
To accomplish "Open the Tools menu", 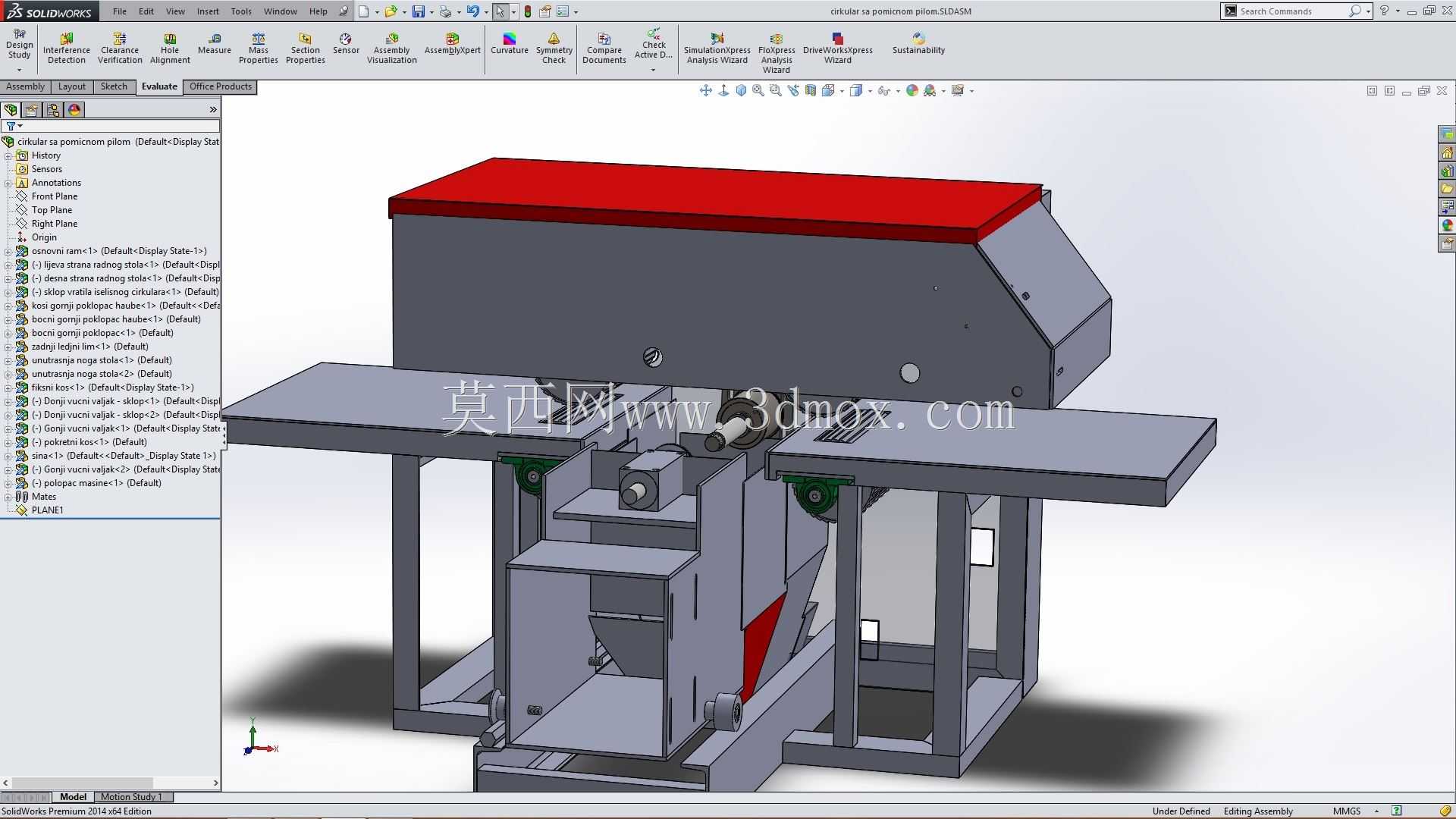I will coord(241,11).
